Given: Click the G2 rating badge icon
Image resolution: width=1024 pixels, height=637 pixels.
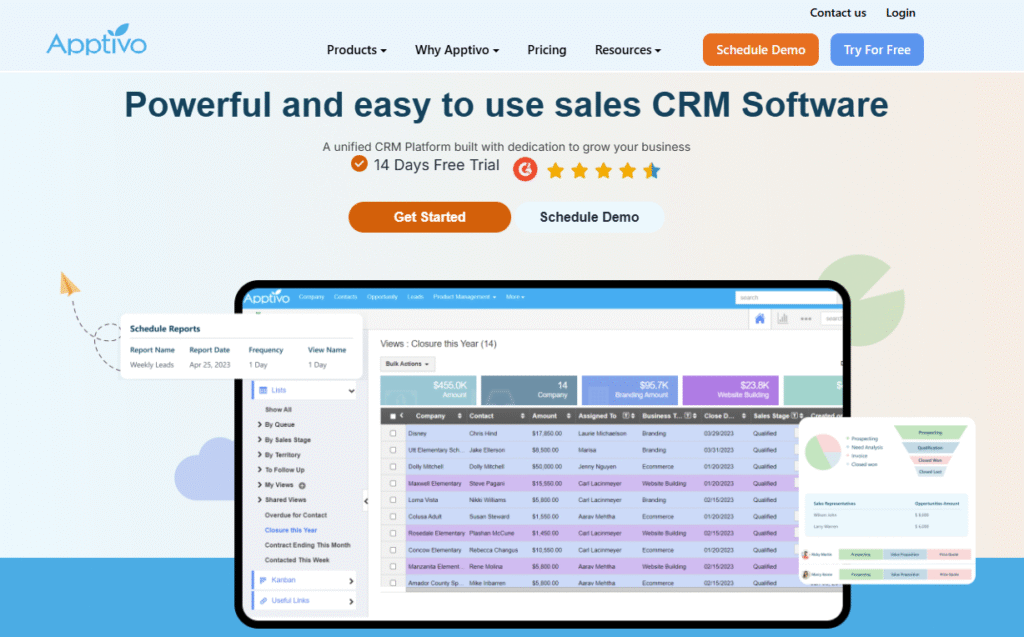Looking at the screenshot, I should (525, 170).
